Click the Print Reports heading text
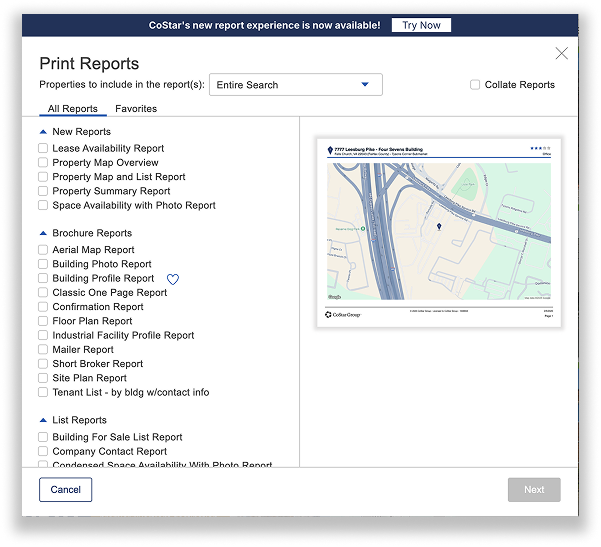 tap(89, 63)
